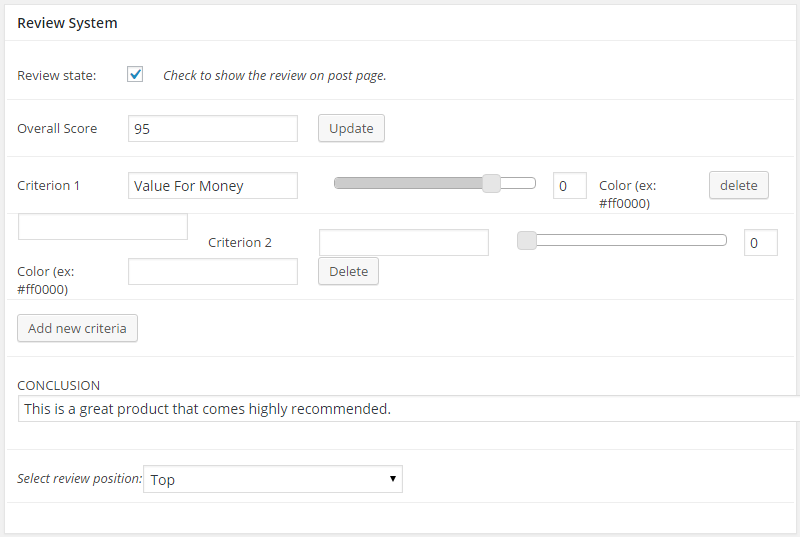Click the middle of Criterion 2 slider track
Screen dimensions: 800x537
[622, 240]
